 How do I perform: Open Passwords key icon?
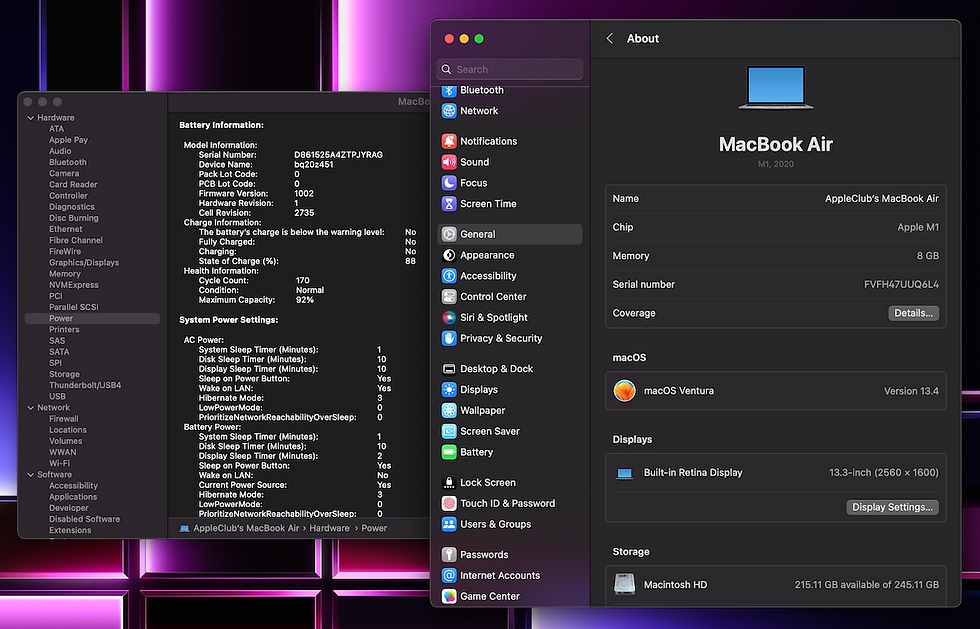[449, 555]
